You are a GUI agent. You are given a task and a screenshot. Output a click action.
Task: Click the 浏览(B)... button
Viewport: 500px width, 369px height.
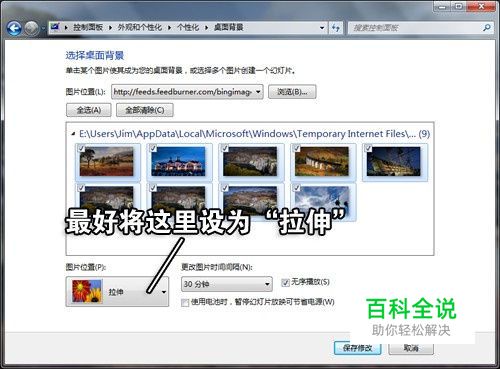tap(292, 92)
